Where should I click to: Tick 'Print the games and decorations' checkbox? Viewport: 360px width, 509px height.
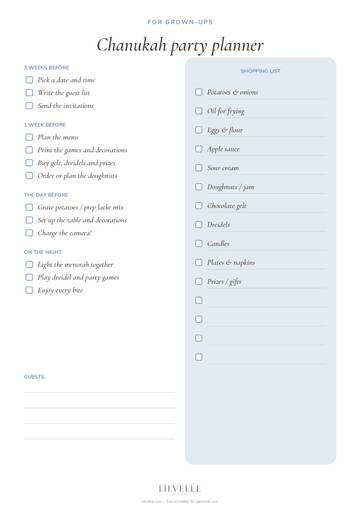tap(29, 150)
